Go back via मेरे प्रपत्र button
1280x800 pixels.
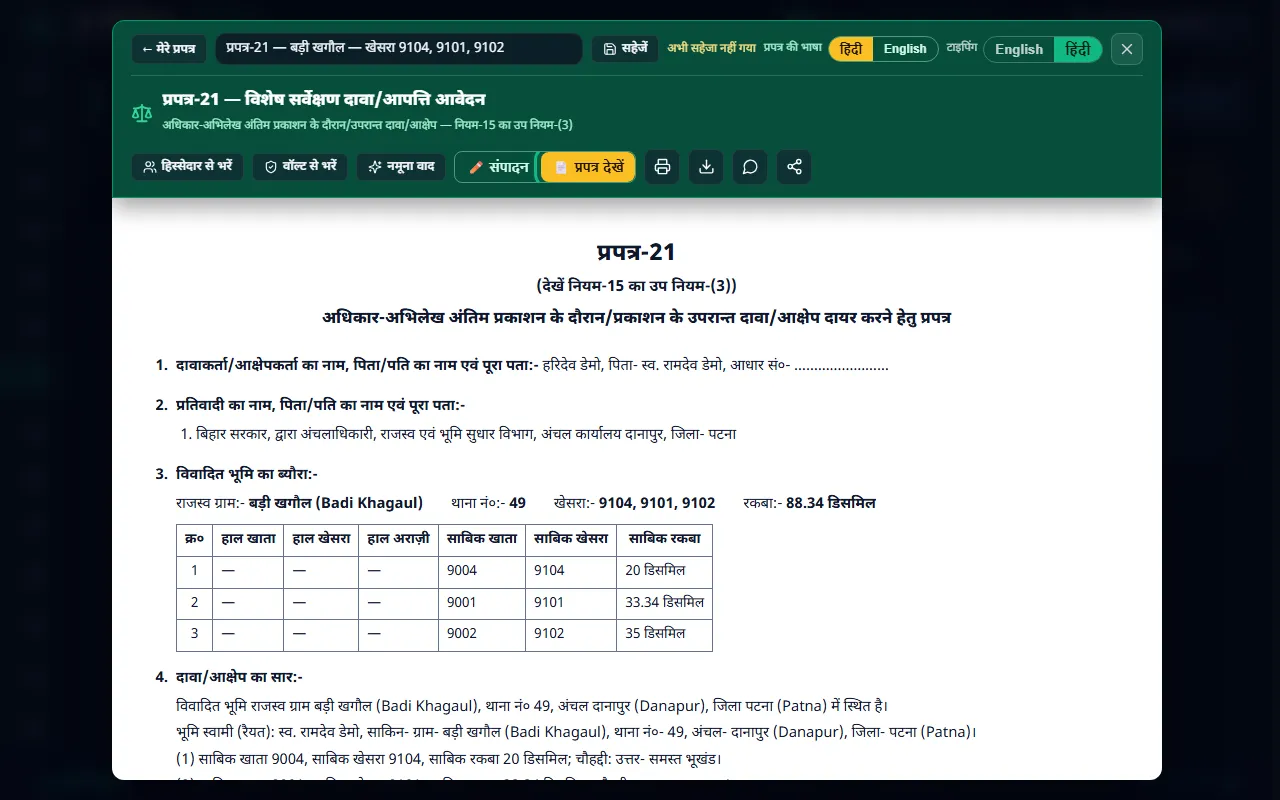coord(169,49)
